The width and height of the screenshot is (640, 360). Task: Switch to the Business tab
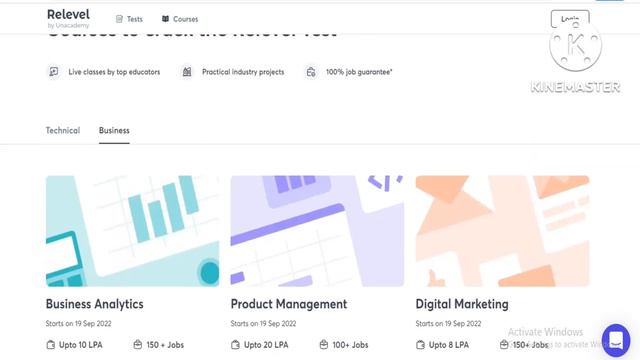pos(114,131)
